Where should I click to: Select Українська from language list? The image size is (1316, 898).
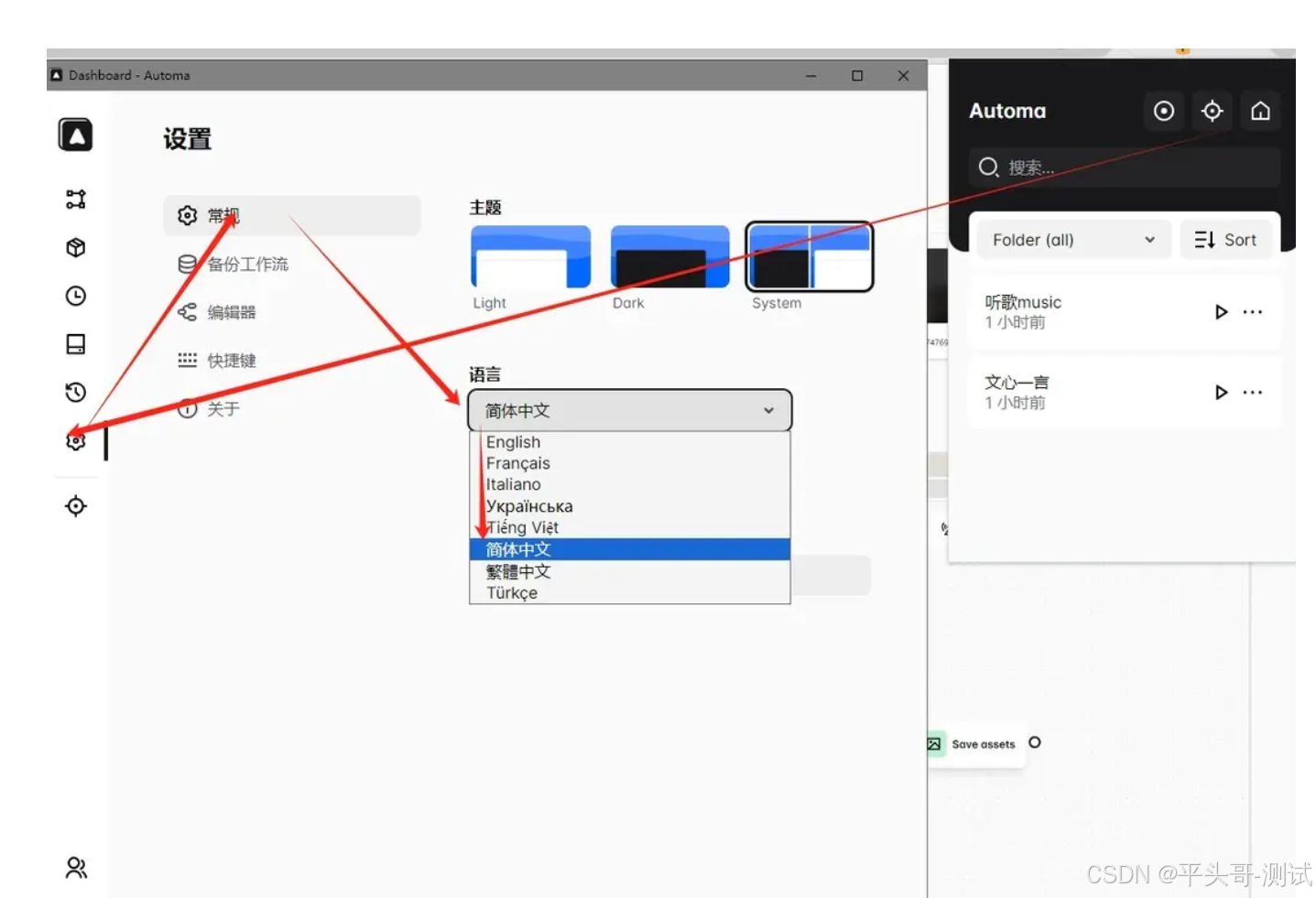point(630,506)
